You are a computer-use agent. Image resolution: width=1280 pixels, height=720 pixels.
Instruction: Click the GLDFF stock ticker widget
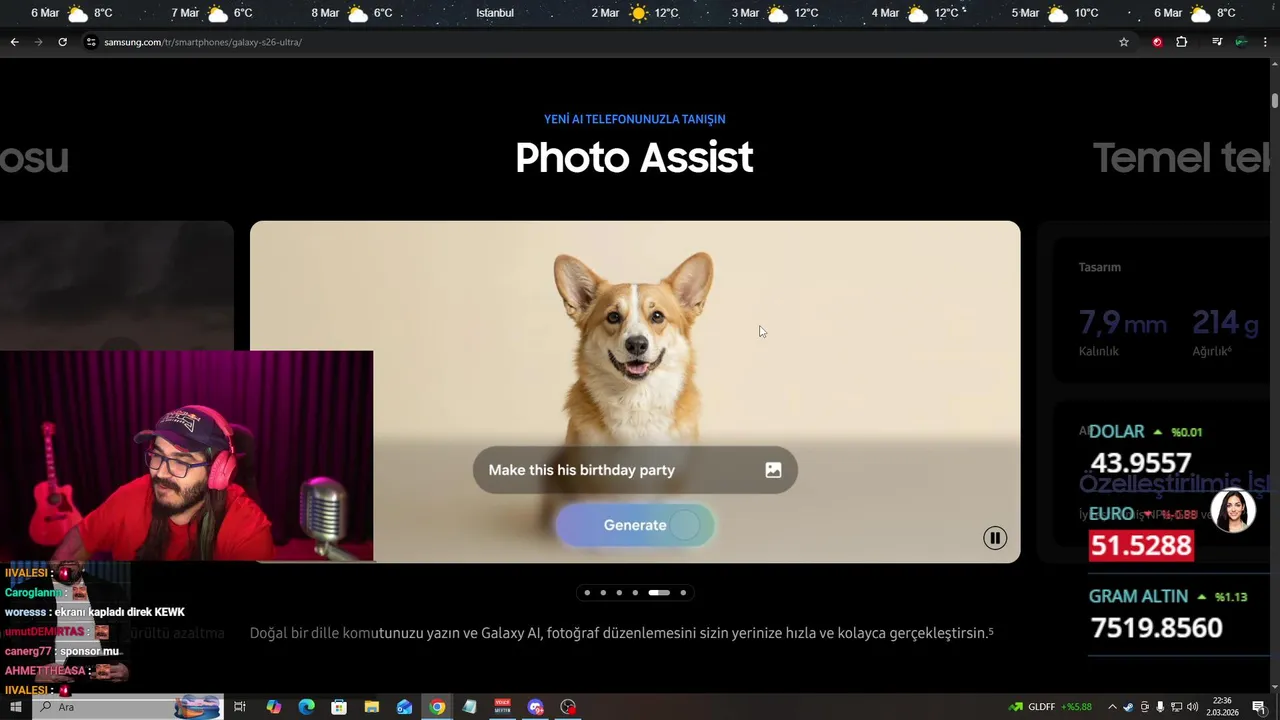click(1050, 707)
